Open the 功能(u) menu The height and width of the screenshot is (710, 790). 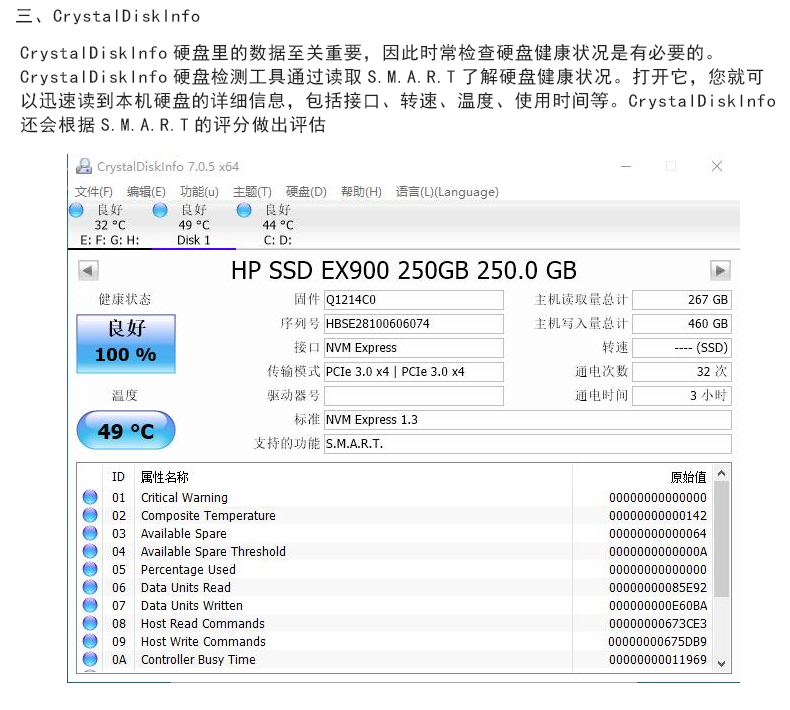point(199,192)
